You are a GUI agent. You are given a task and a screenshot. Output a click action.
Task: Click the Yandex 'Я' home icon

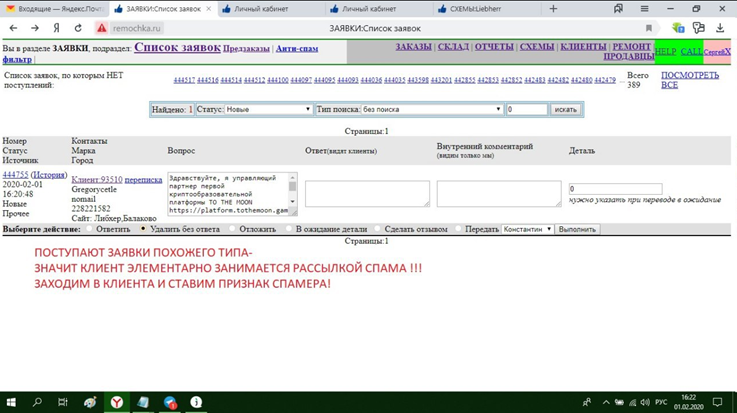coord(57,27)
